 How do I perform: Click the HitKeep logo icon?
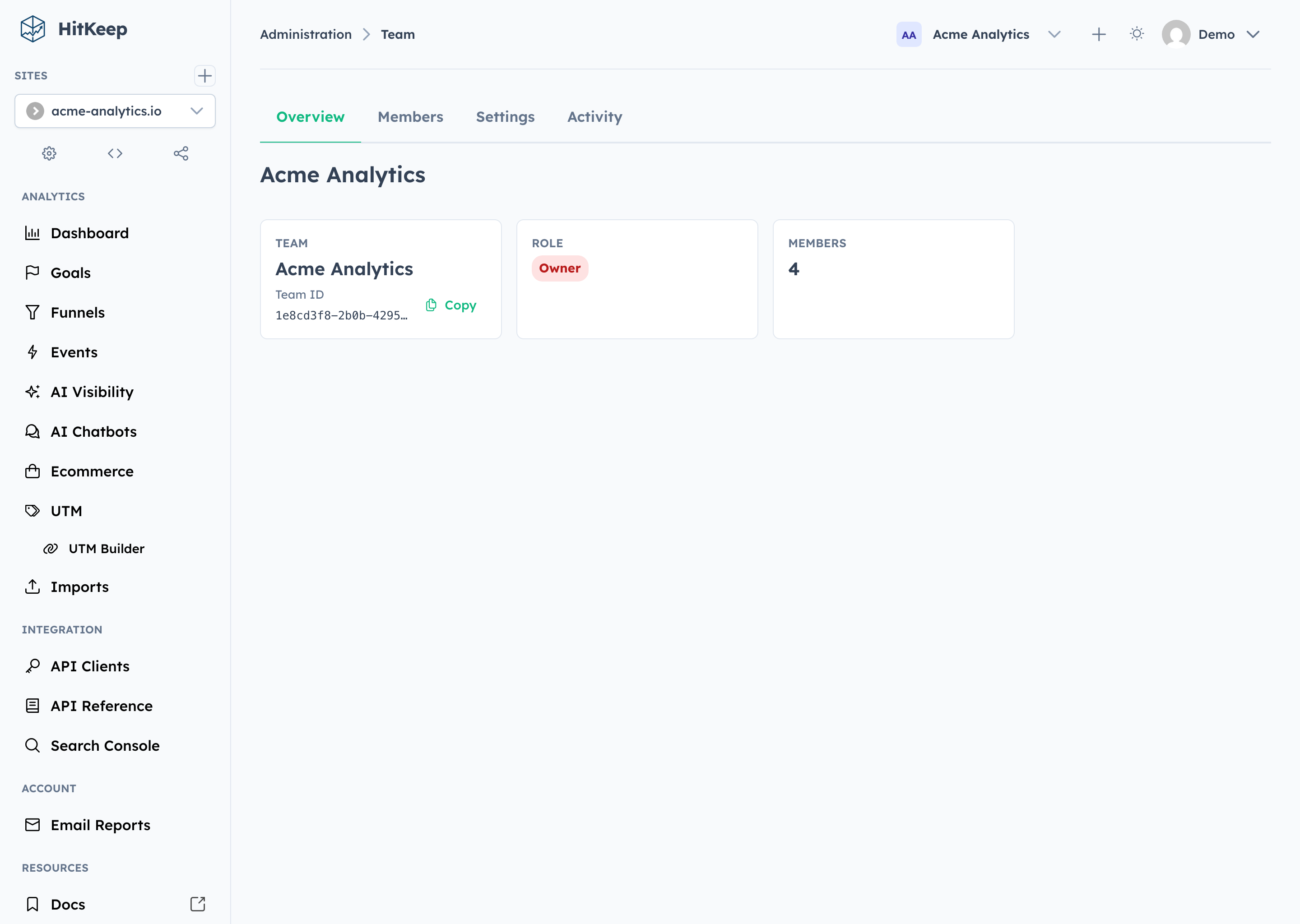(32, 29)
